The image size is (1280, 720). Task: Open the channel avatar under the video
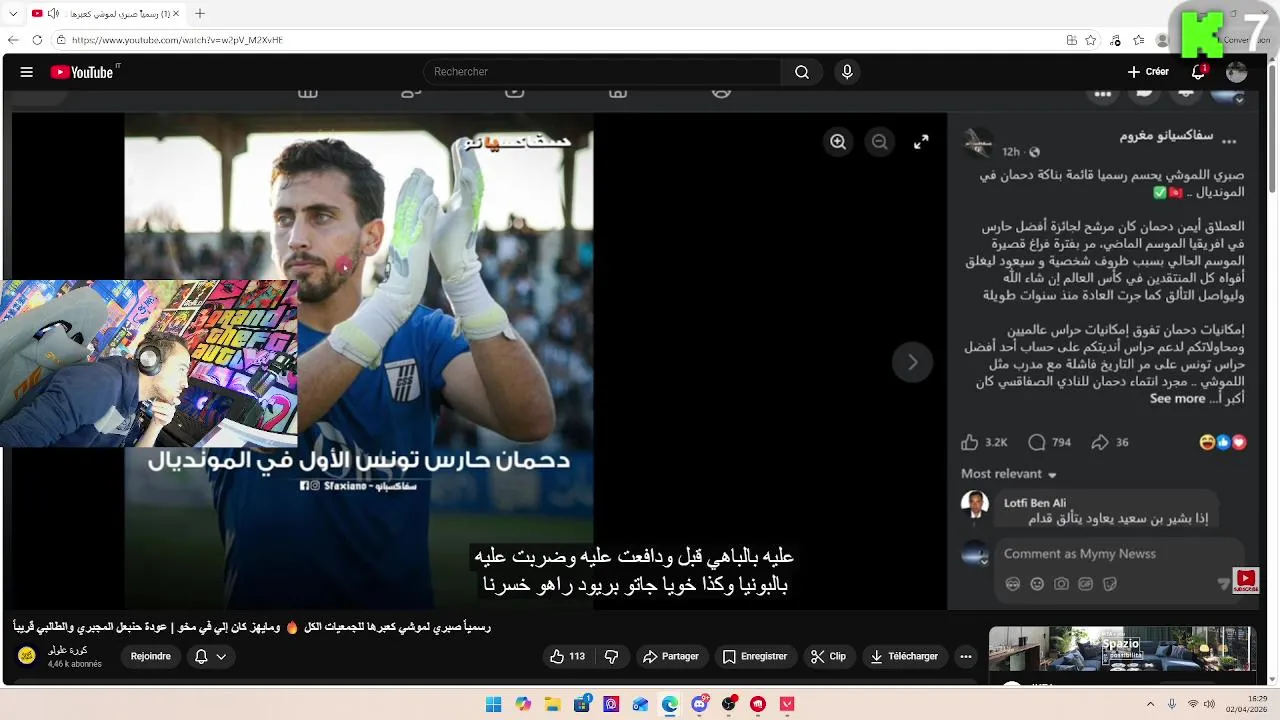(x=27, y=655)
